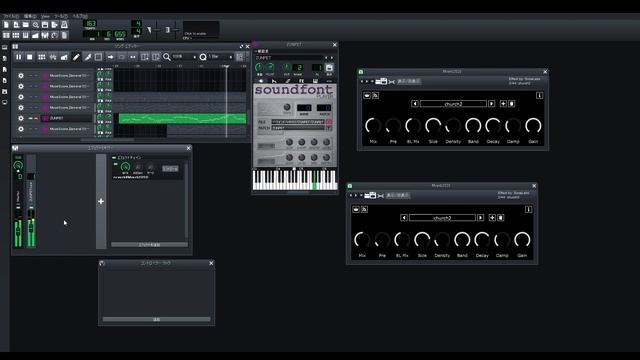Open the Tools menu
This screenshot has height=360, width=640.
[x=61, y=16]
